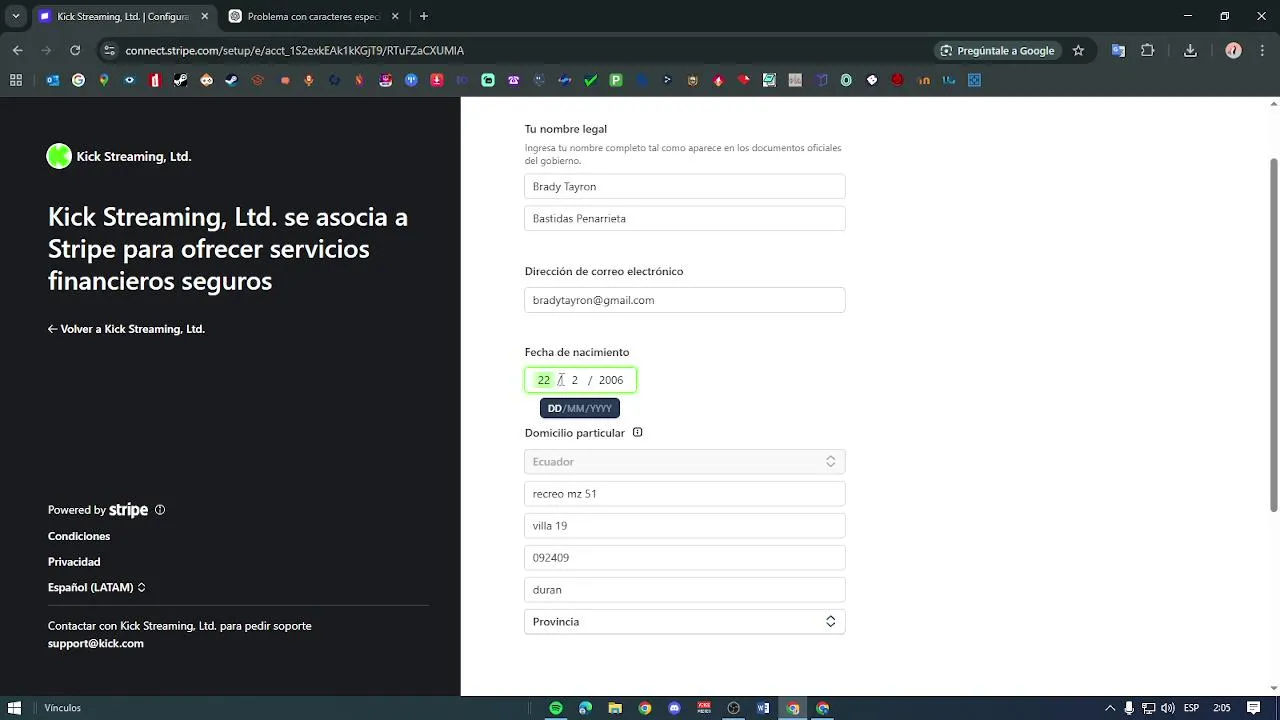Reload the Stripe page
Screen dimensions: 1280x720
coord(75,50)
